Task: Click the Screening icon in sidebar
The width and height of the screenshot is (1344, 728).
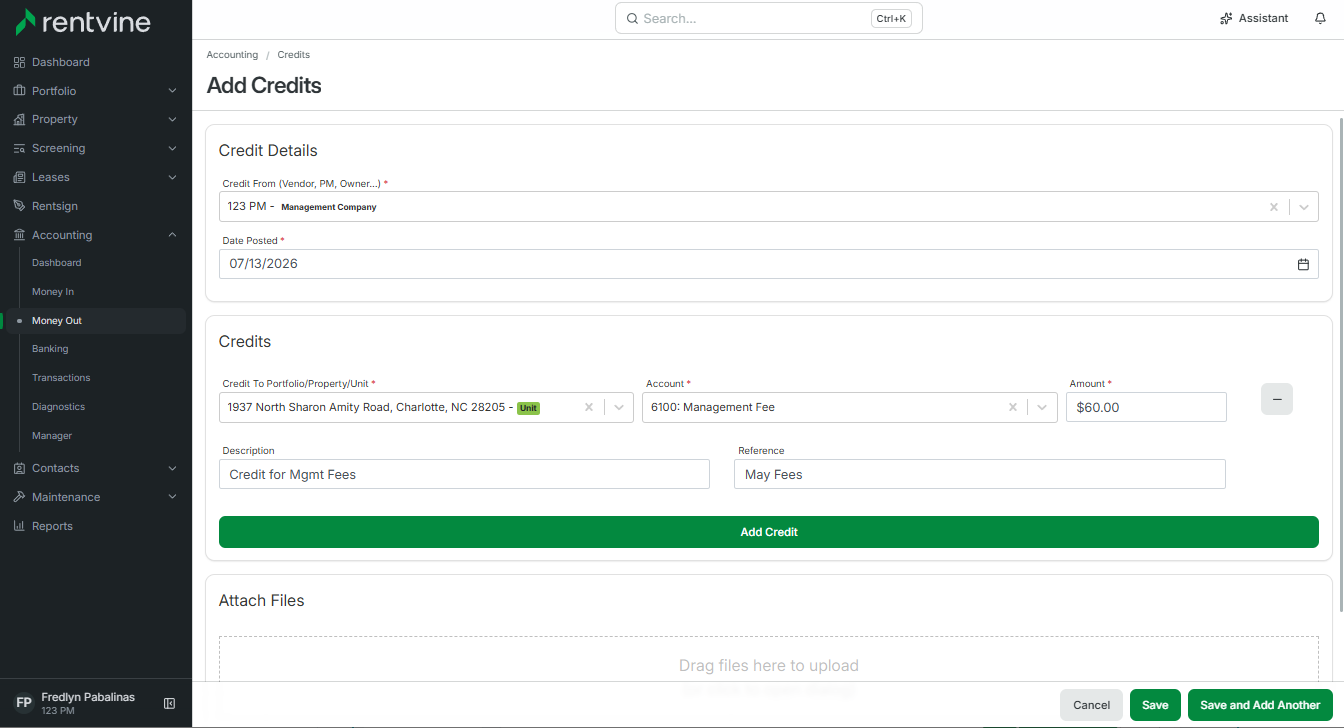Action: (x=19, y=148)
